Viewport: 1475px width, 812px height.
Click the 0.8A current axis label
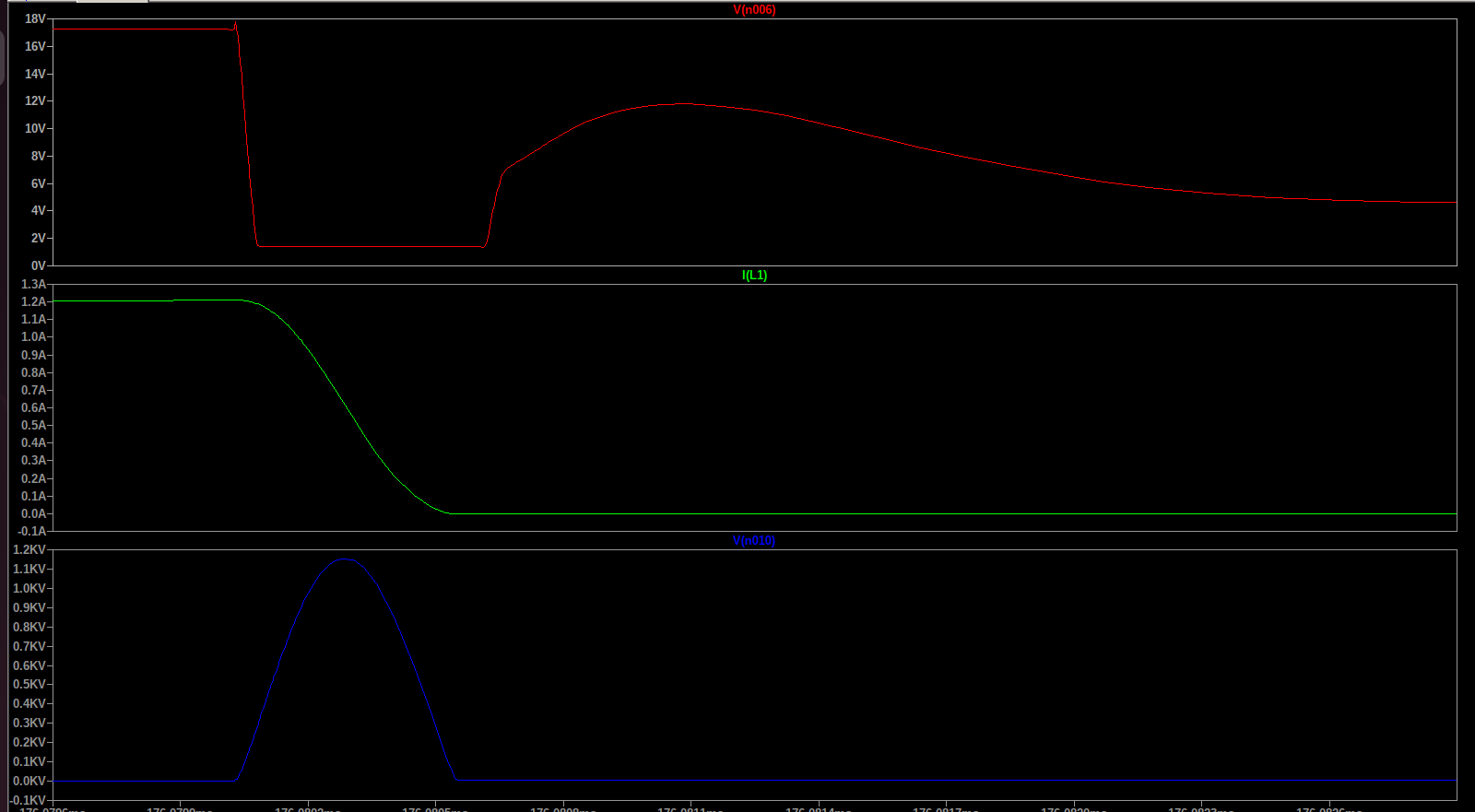33,372
